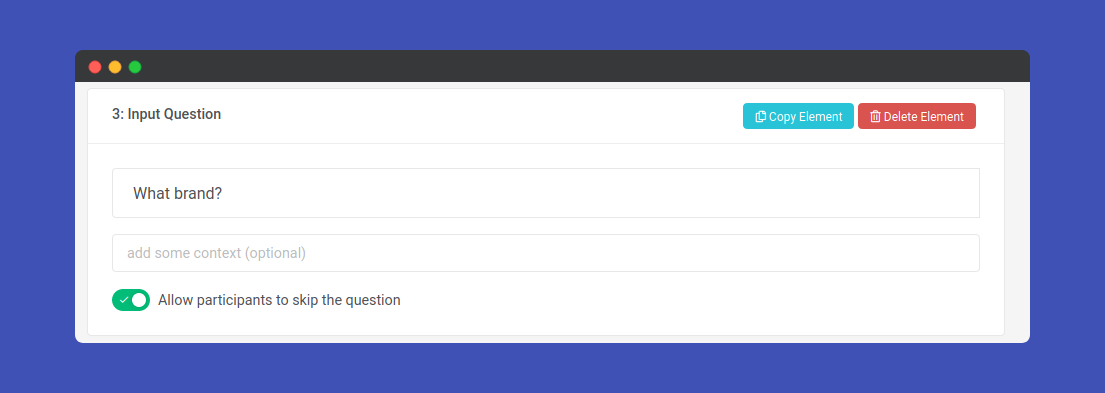
Task: Place cursor after the text What brand?
Action: pyautogui.click(x=224, y=194)
